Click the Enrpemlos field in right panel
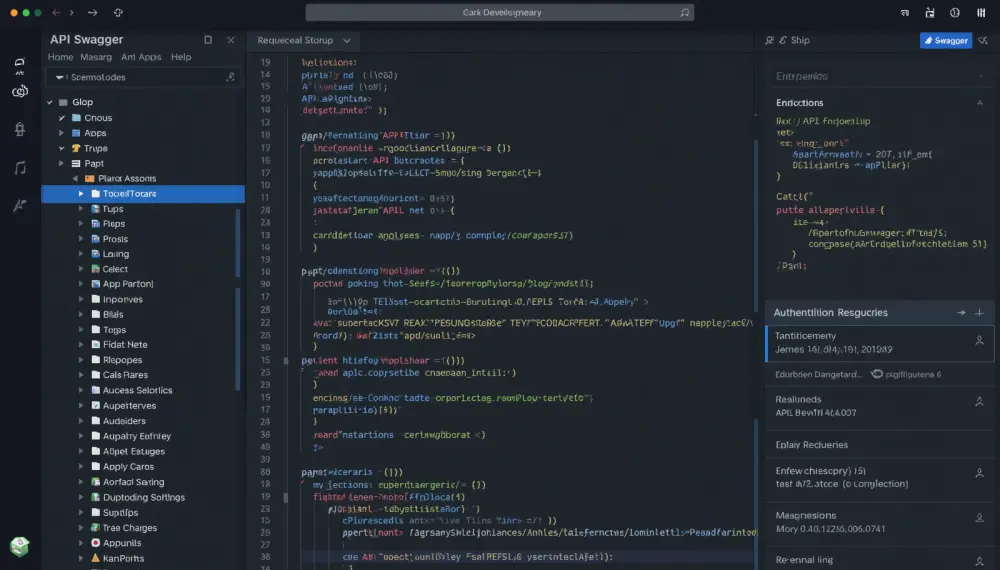Image resolution: width=1000 pixels, height=570 pixels. pyautogui.click(x=881, y=76)
